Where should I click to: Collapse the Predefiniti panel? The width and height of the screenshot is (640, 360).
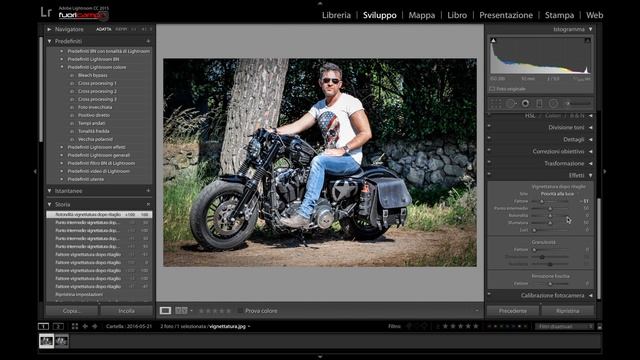click(49, 41)
